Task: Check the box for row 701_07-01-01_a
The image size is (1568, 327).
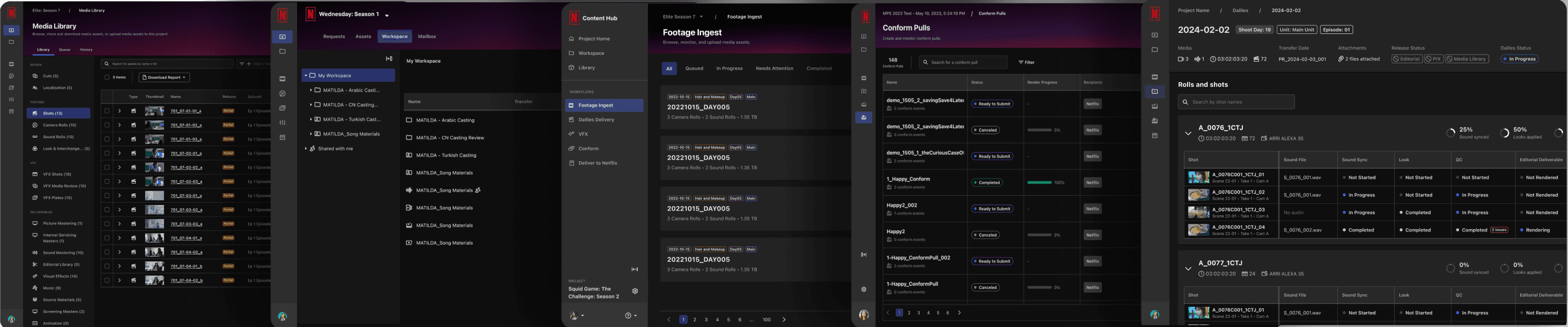Action: [x=106, y=111]
